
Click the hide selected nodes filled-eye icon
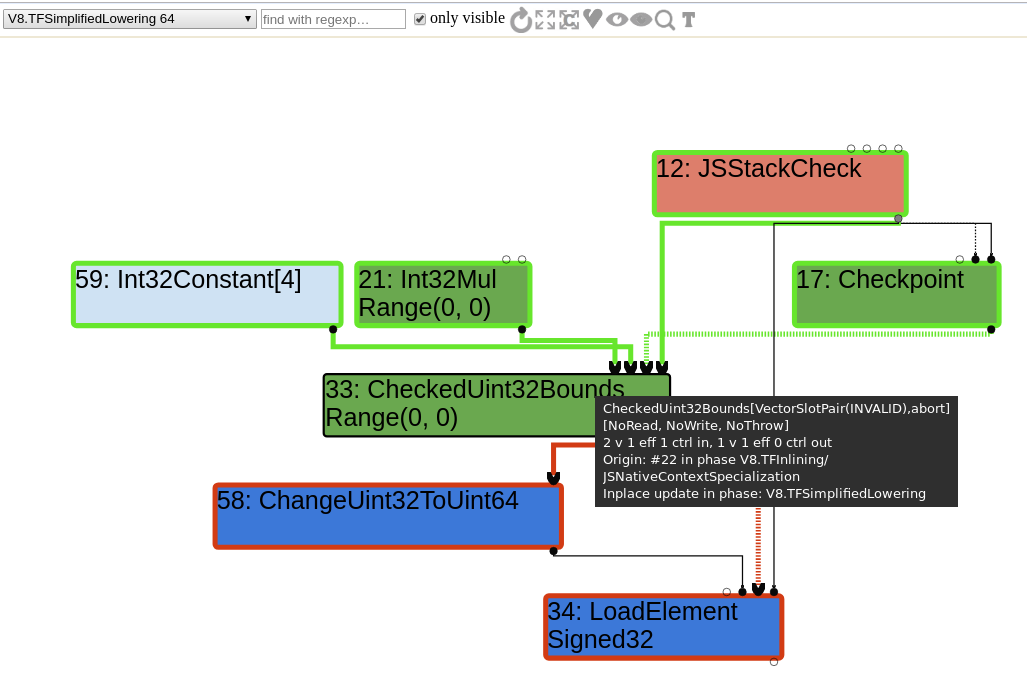pyautogui.click(x=641, y=20)
